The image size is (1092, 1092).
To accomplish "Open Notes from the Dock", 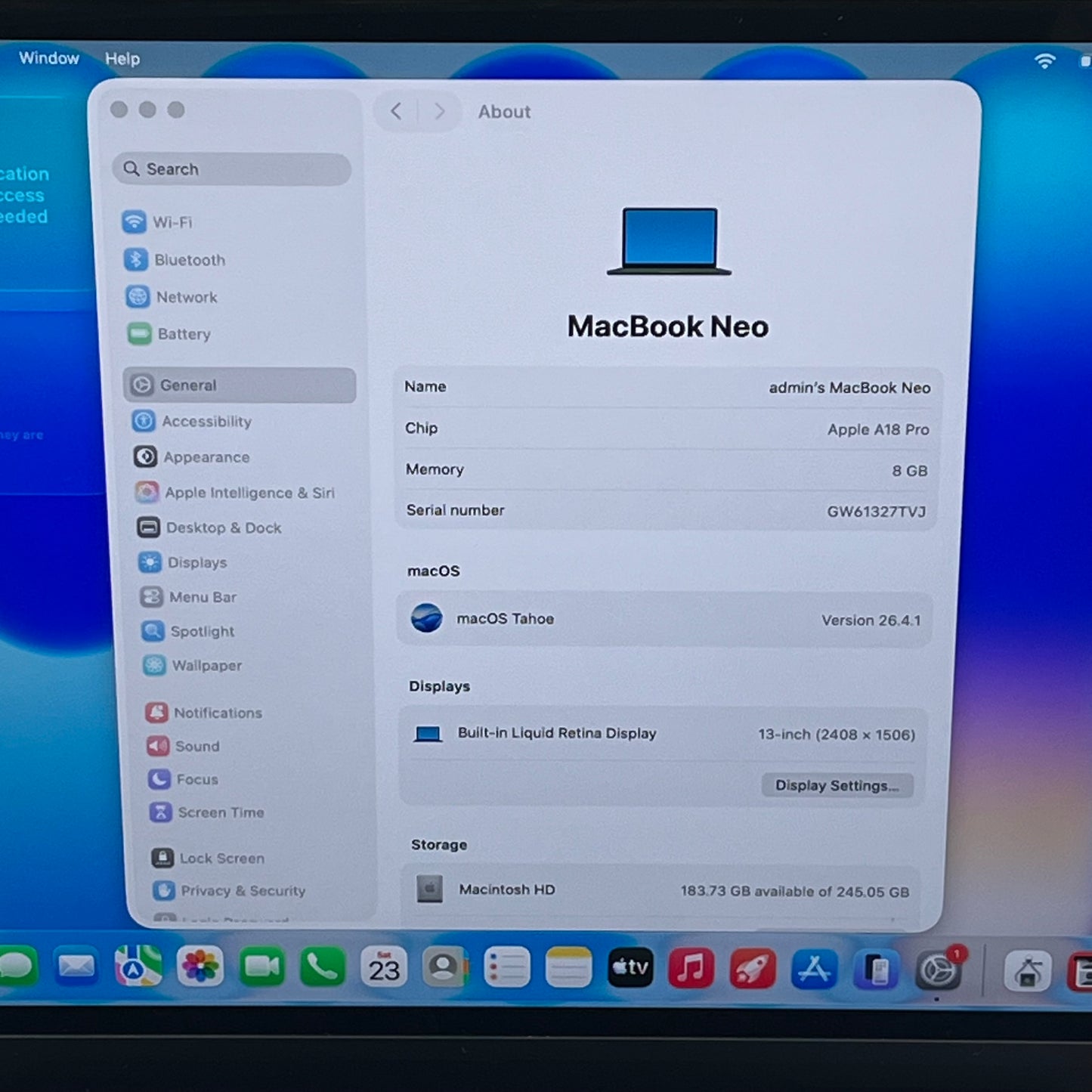I will point(568,968).
